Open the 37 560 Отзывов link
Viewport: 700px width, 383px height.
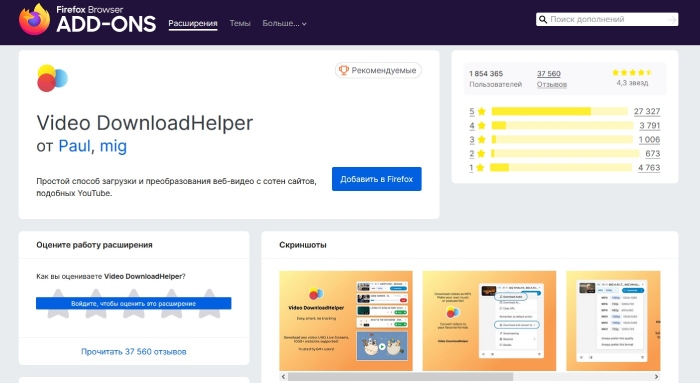(x=551, y=79)
